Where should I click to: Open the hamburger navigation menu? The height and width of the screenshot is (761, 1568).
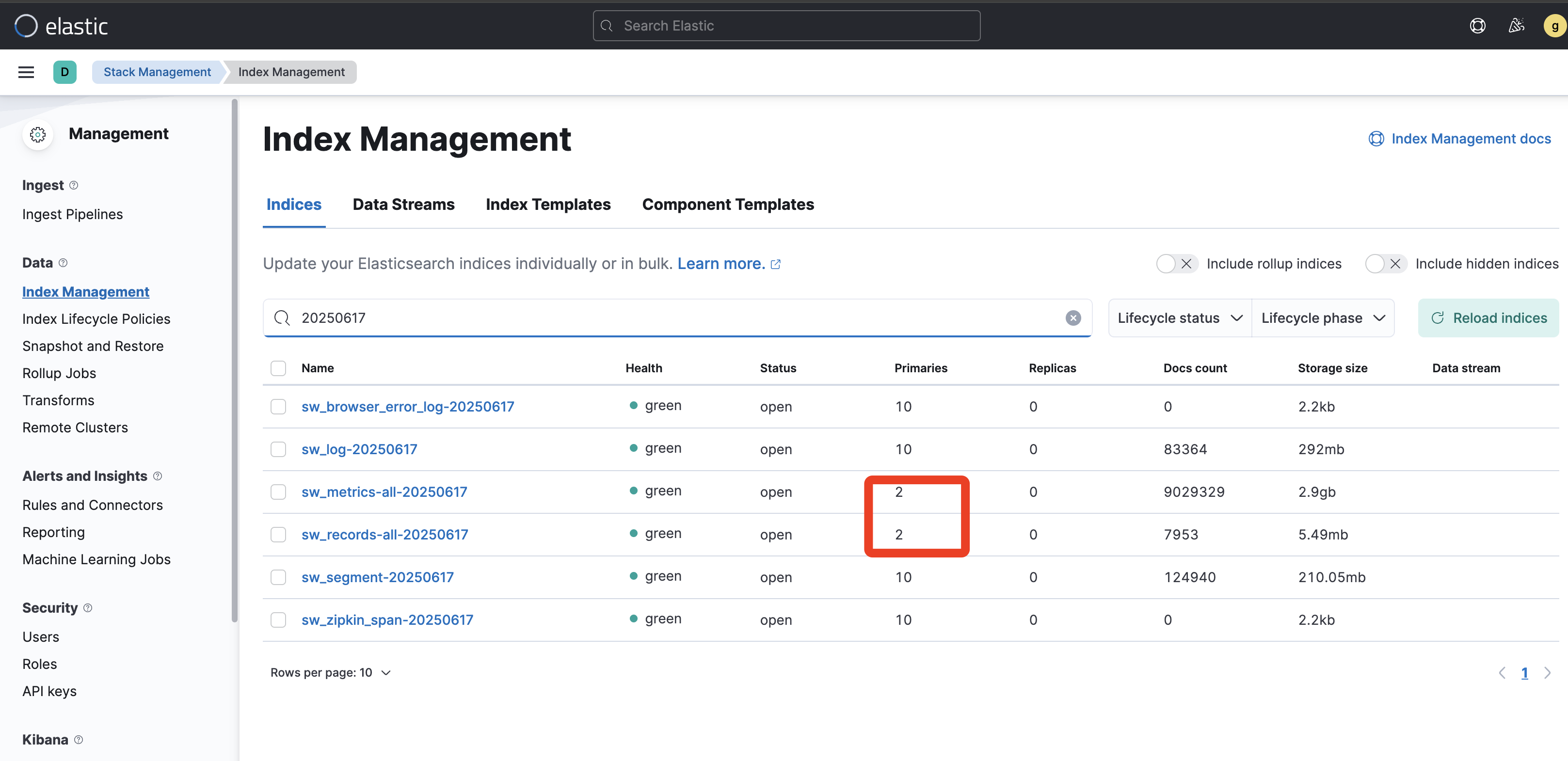[x=26, y=72]
